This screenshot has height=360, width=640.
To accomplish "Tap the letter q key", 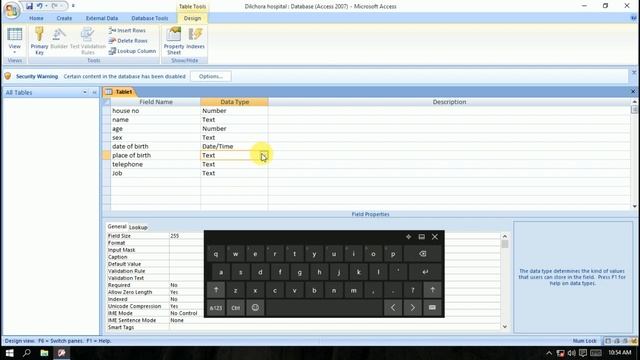I will (x=216, y=254).
